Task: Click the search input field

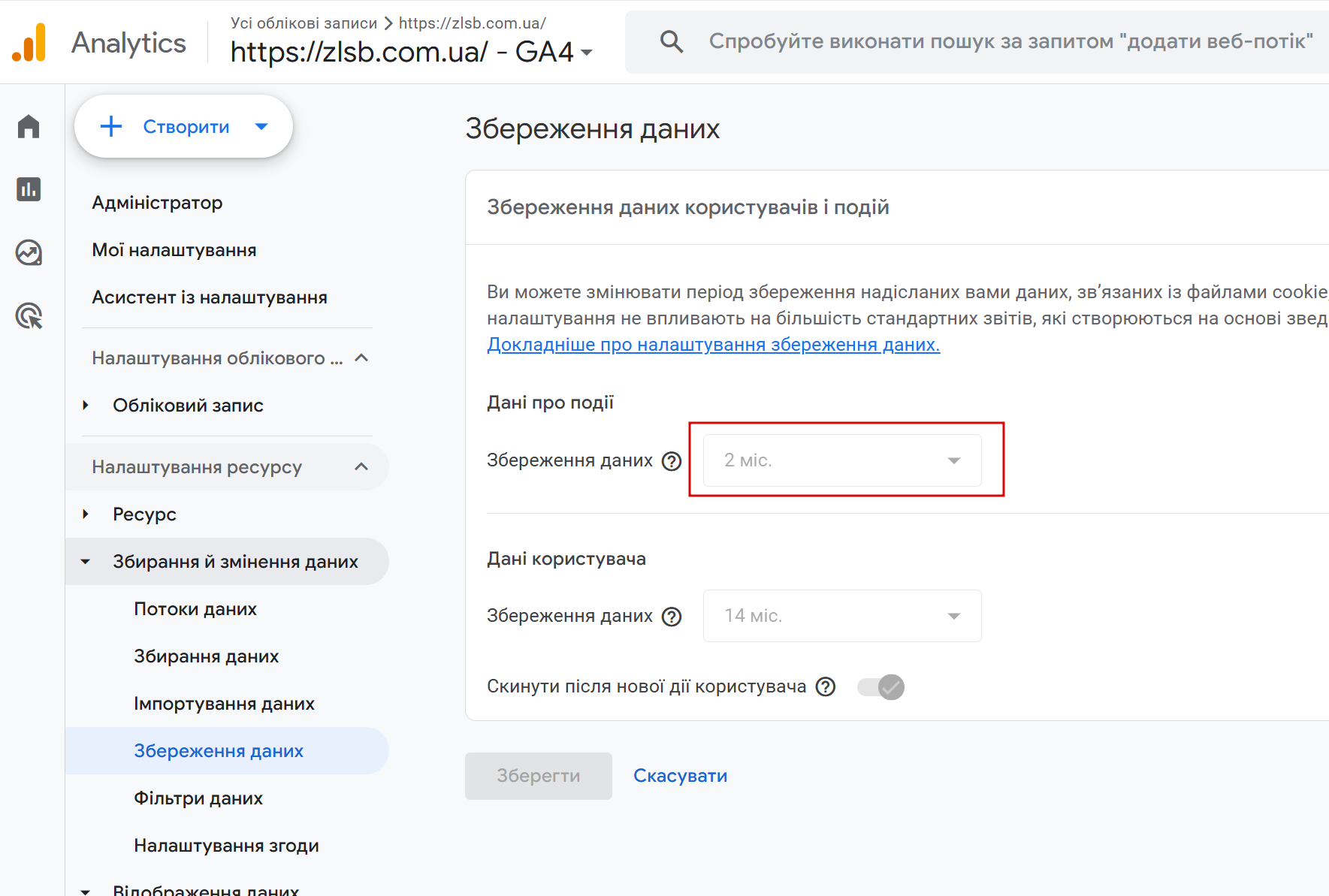Action: (1010, 41)
